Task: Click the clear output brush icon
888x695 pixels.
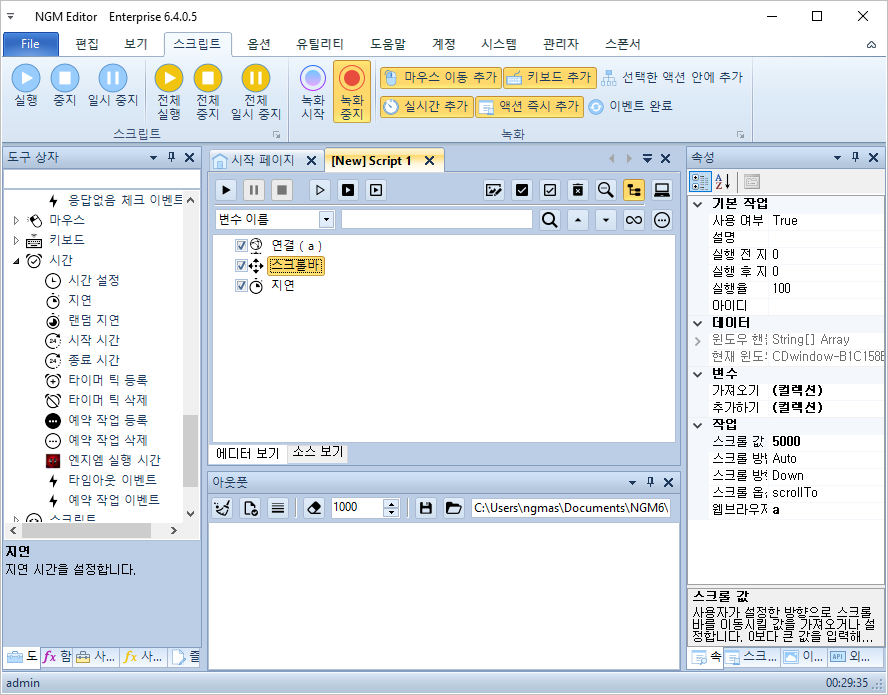Action: click(223, 508)
